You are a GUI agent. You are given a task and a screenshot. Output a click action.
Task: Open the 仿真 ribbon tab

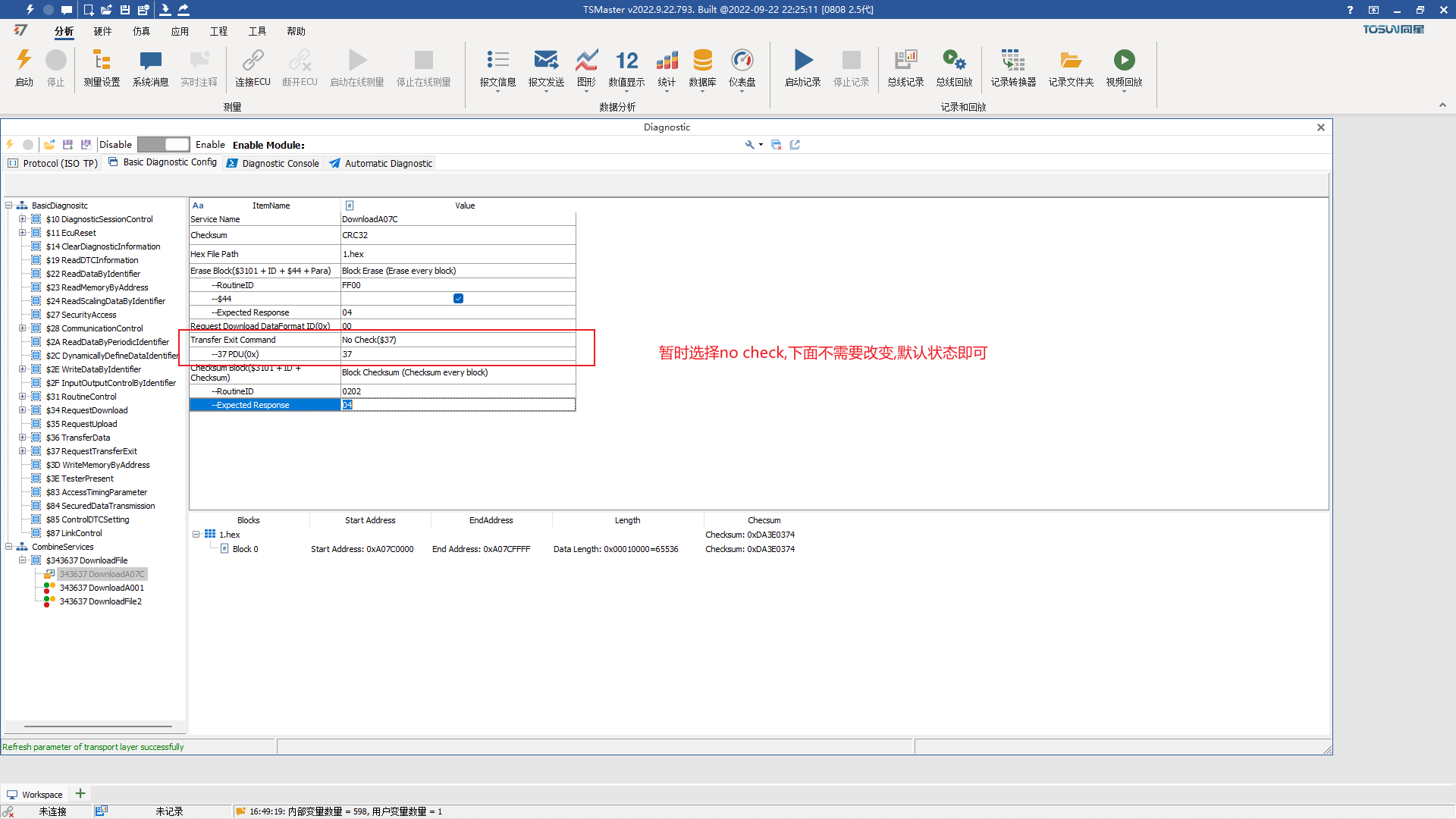[x=141, y=31]
